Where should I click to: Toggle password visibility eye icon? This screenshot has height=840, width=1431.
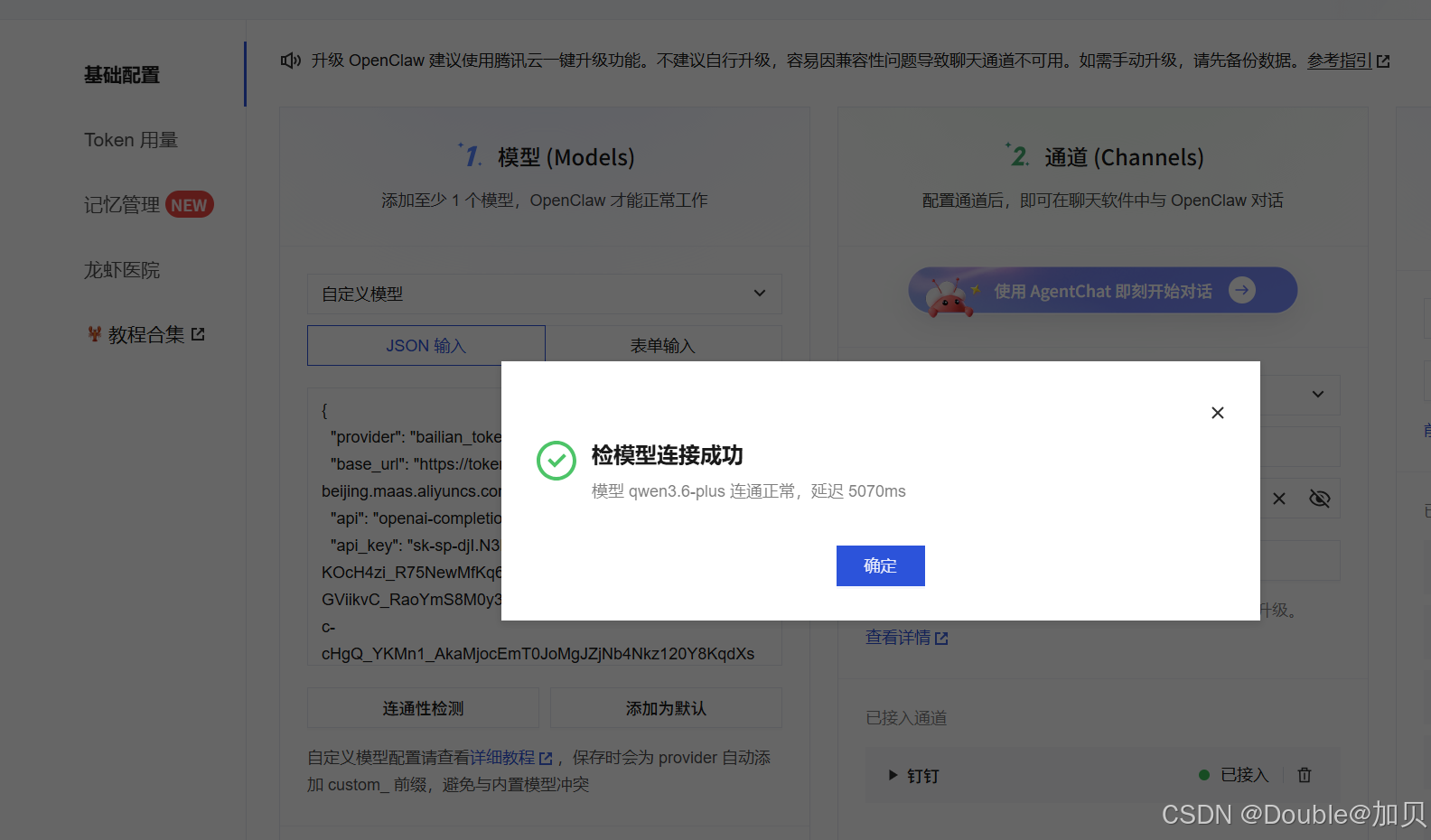click(1320, 499)
